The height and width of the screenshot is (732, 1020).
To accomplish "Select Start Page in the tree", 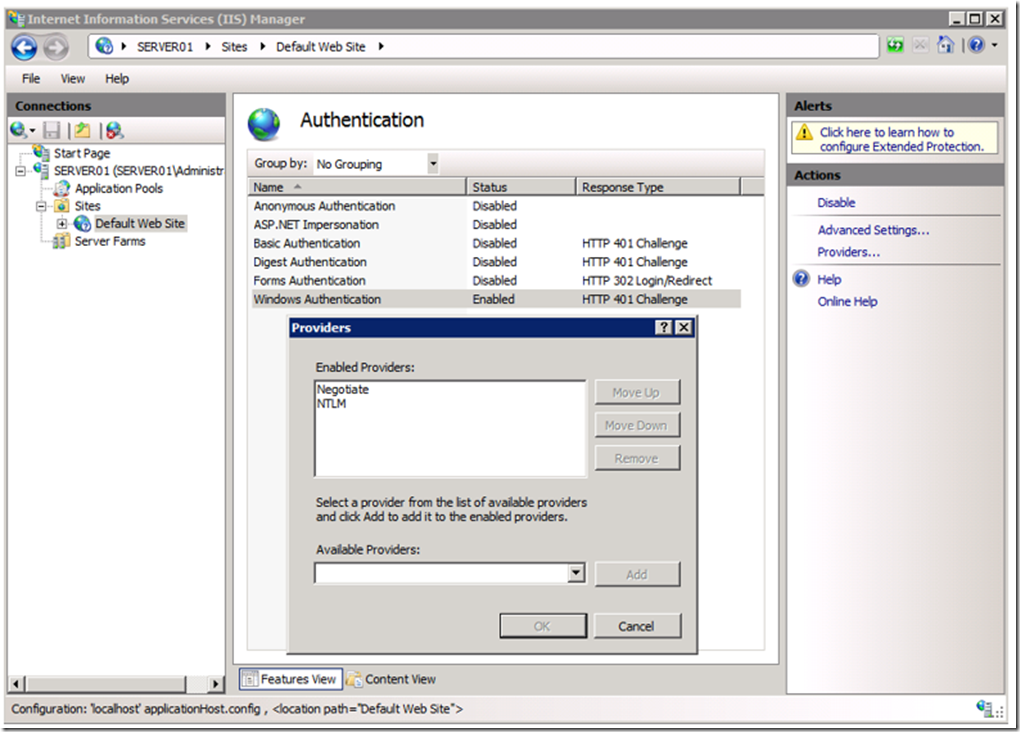I will click(82, 153).
